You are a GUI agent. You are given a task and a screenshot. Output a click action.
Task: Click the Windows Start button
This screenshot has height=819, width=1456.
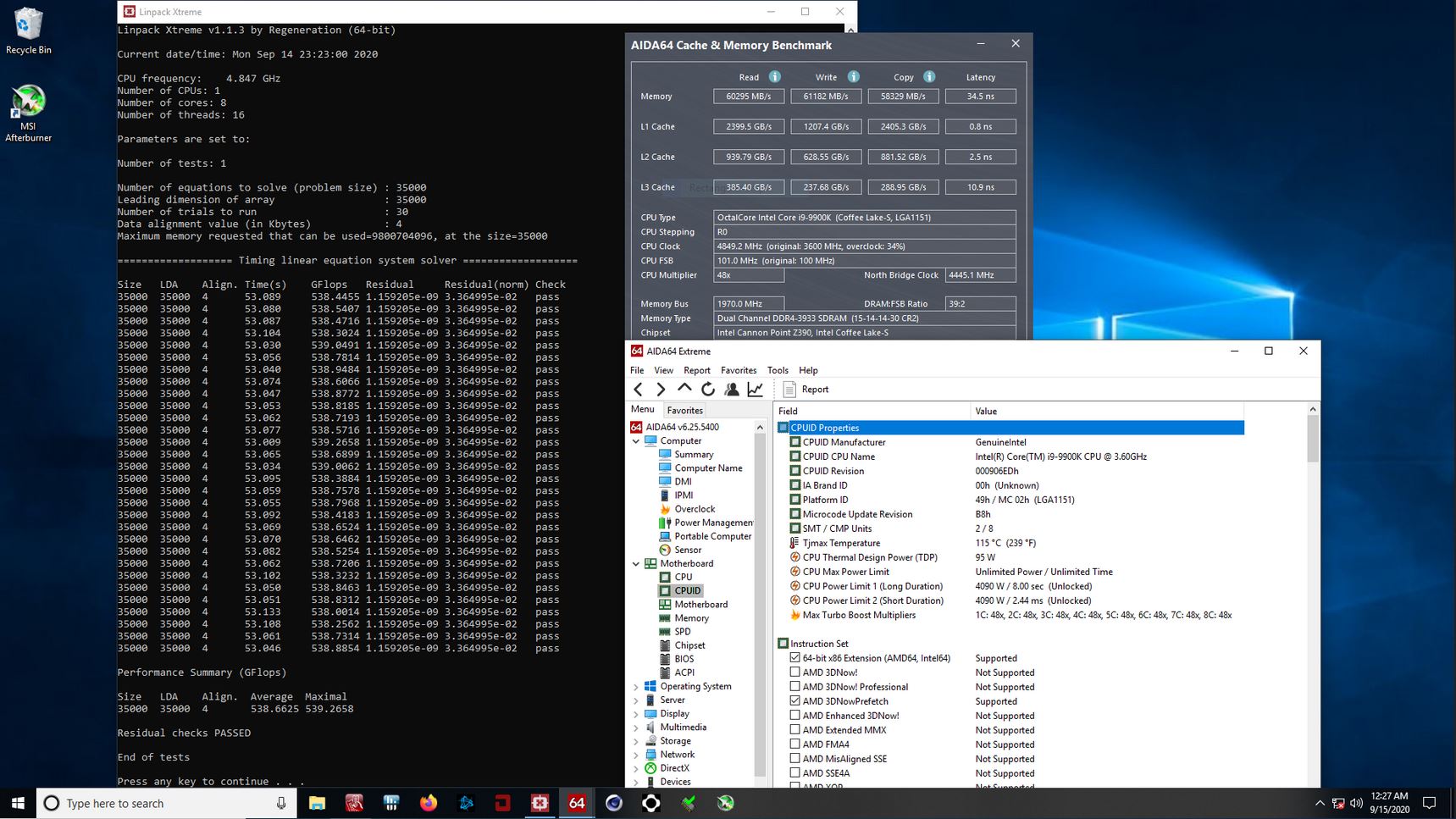click(18, 803)
